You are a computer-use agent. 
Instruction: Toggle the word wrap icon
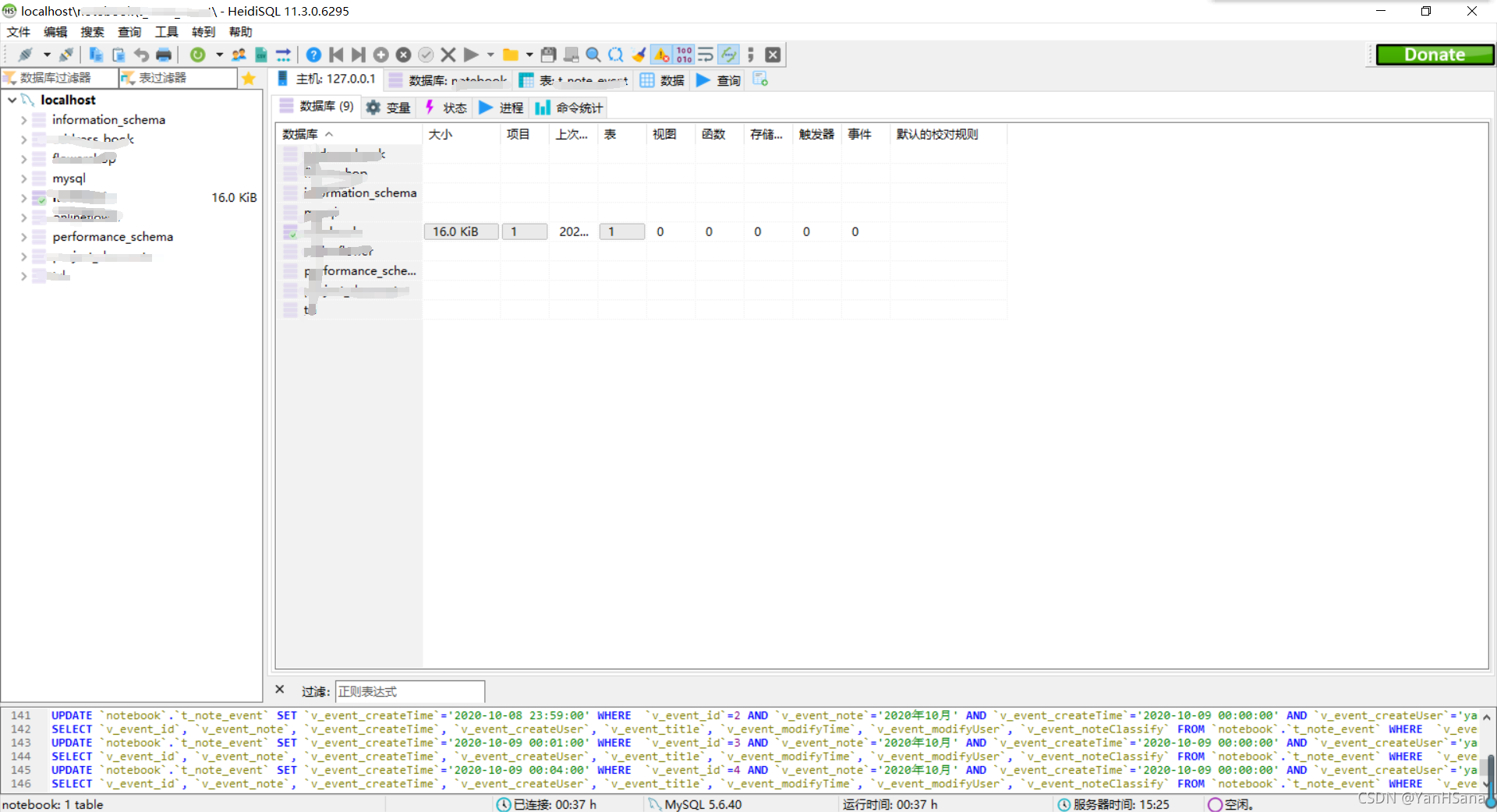[706, 55]
